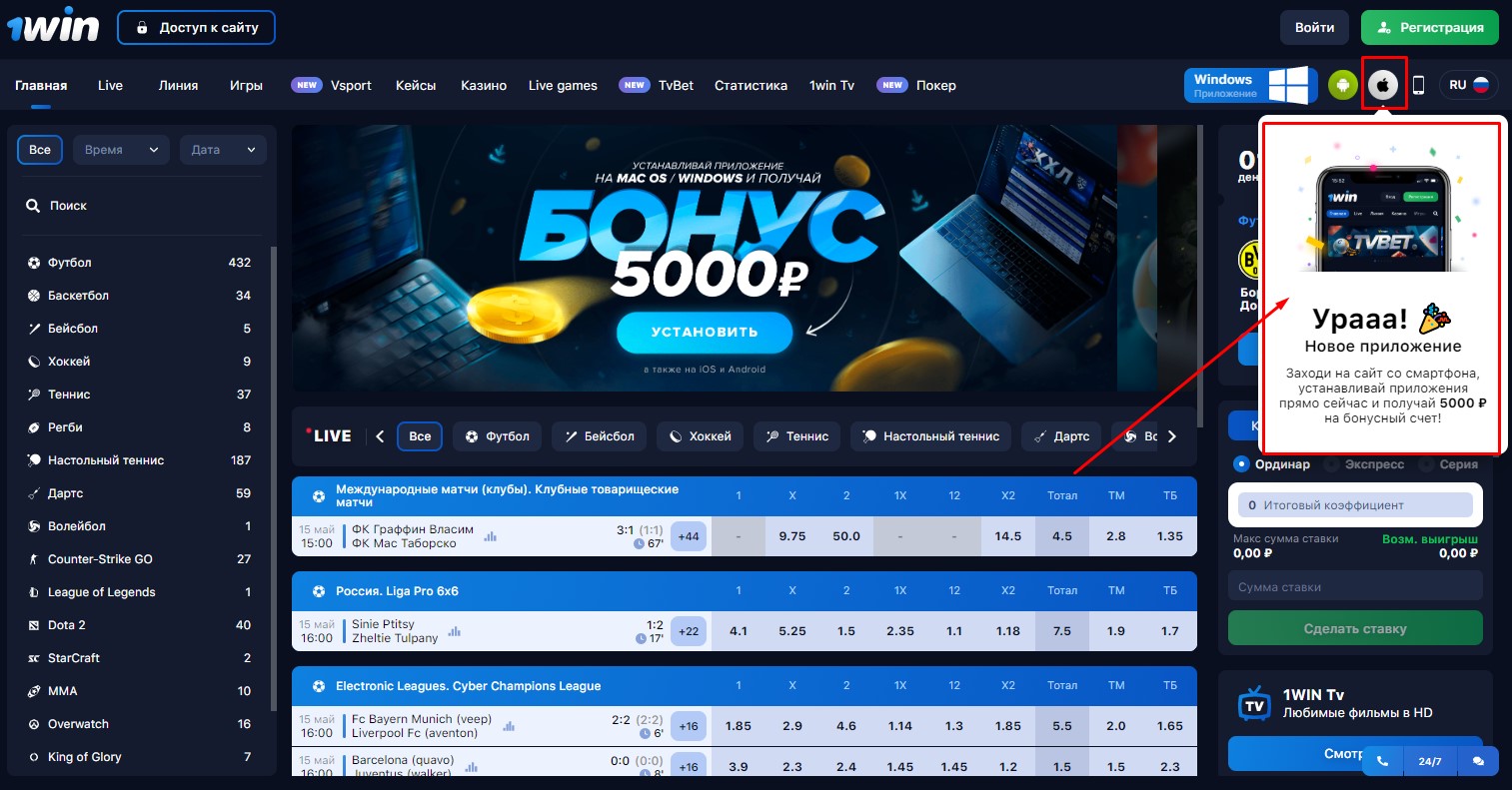Open the Казино section in the navigation

click(483, 85)
